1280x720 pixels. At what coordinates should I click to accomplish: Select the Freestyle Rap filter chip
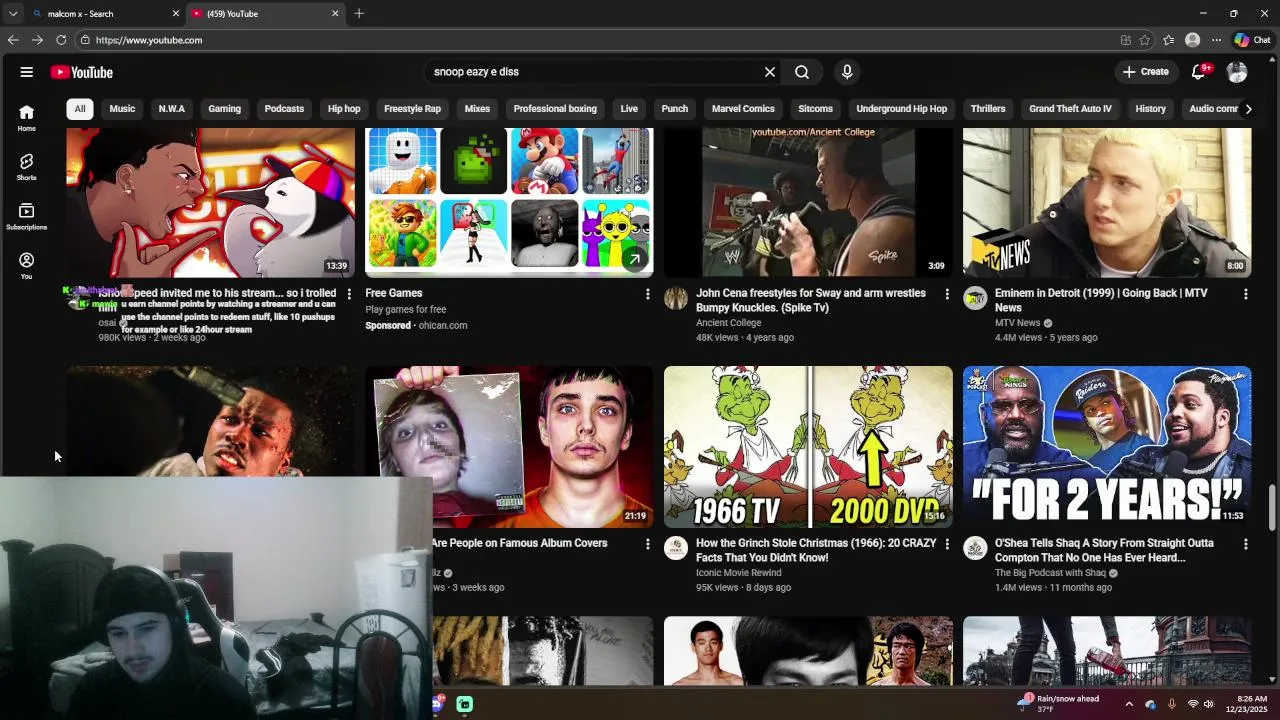click(x=412, y=109)
